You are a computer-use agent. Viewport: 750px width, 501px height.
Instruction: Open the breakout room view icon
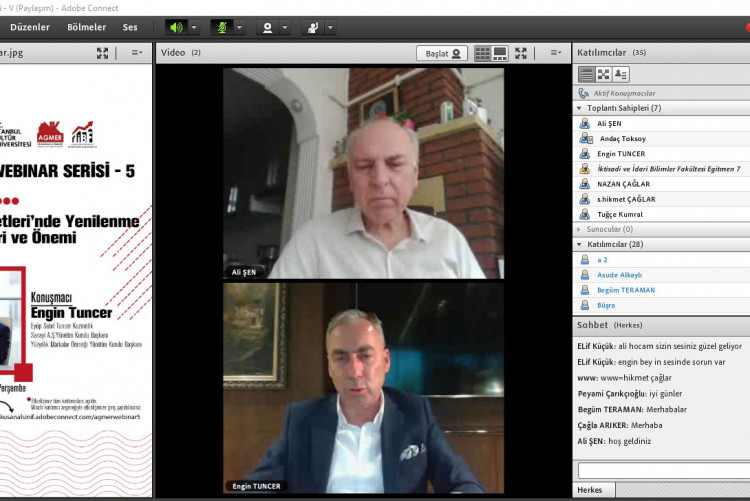pos(604,74)
